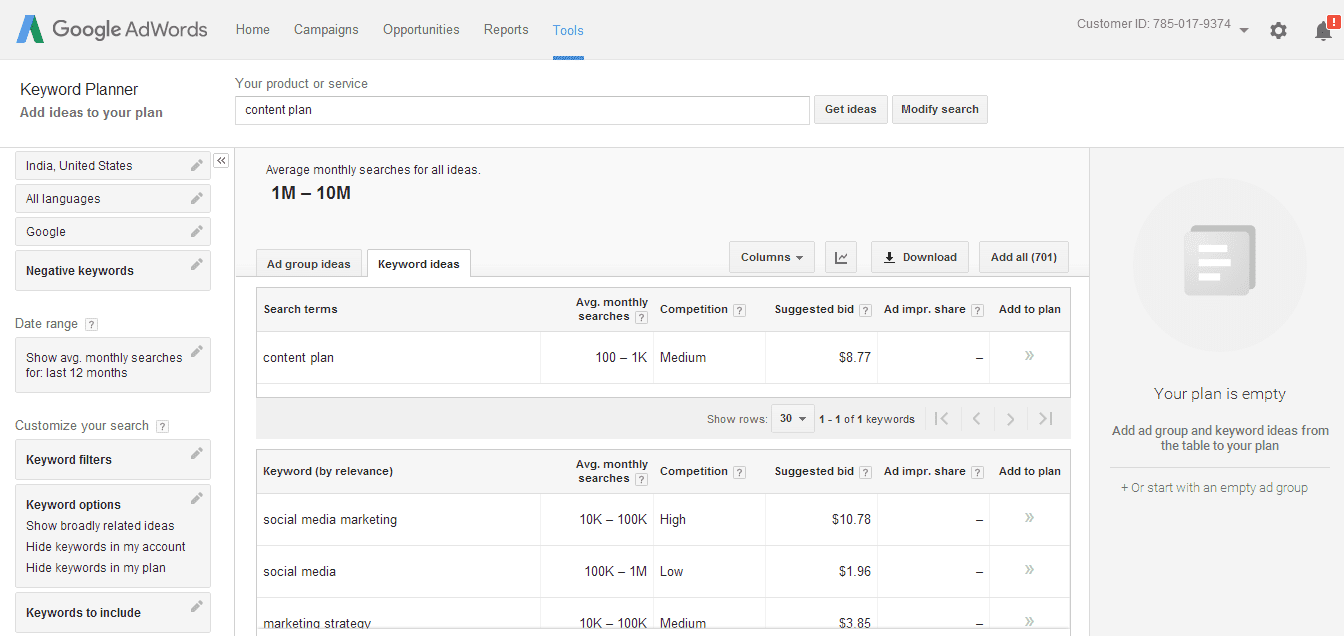Edit Negative keywords
The image size is (1344, 636).
(x=197, y=264)
